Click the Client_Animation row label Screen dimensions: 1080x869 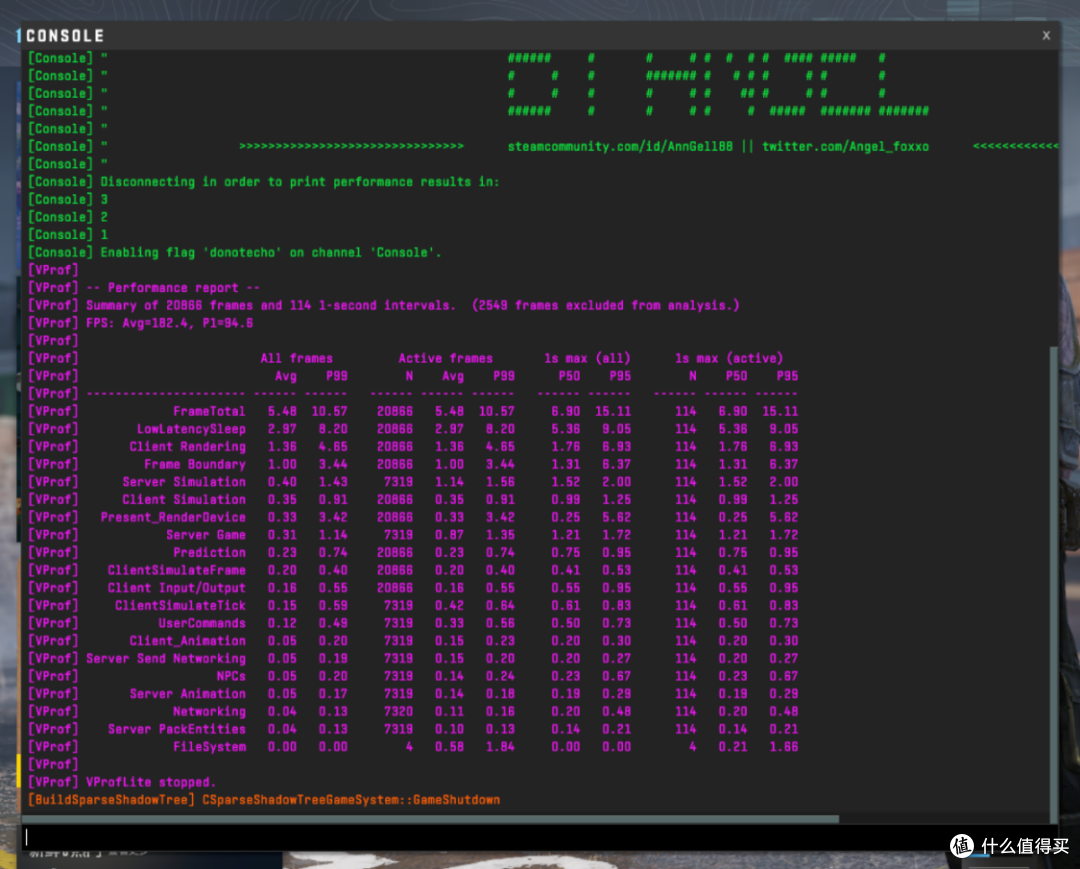pyautogui.click(x=187, y=641)
